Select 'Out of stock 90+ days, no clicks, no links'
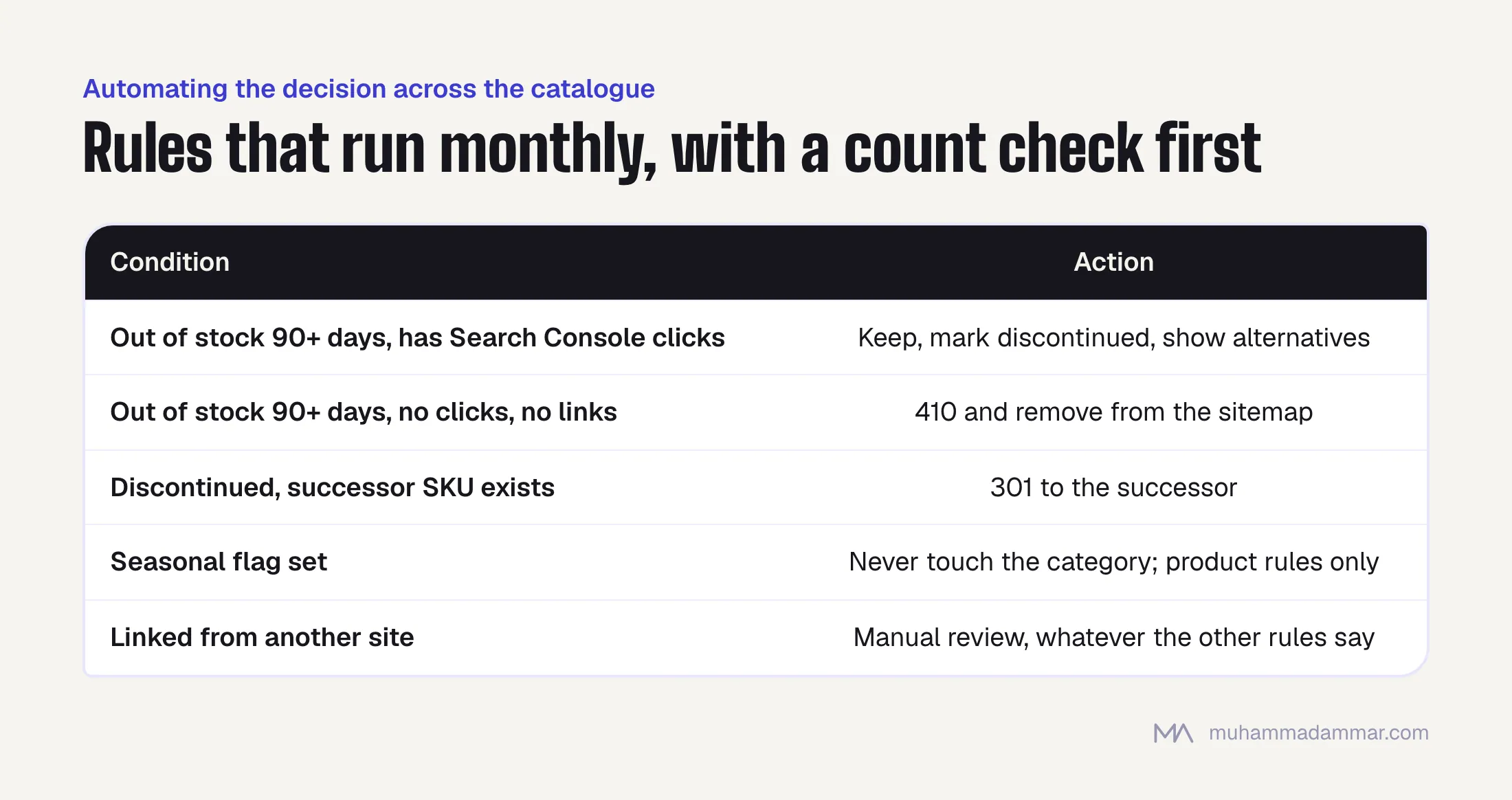The height and width of the screenshot is (800, 1512). (x=364, y=412)
